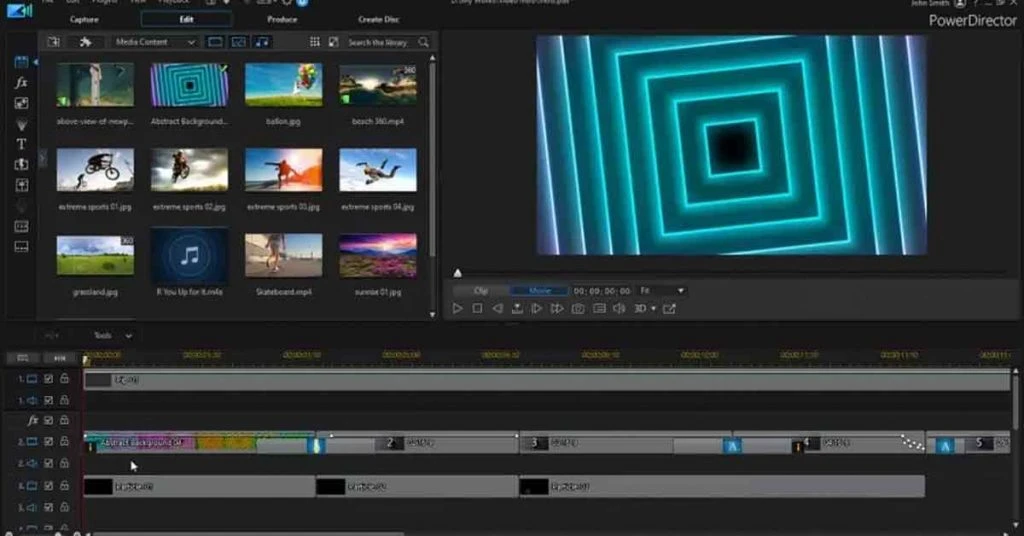Select the Skateboard.mp4 thumbnail
1024x536 pixels.
pyautogui.click(x=283, y=255)
